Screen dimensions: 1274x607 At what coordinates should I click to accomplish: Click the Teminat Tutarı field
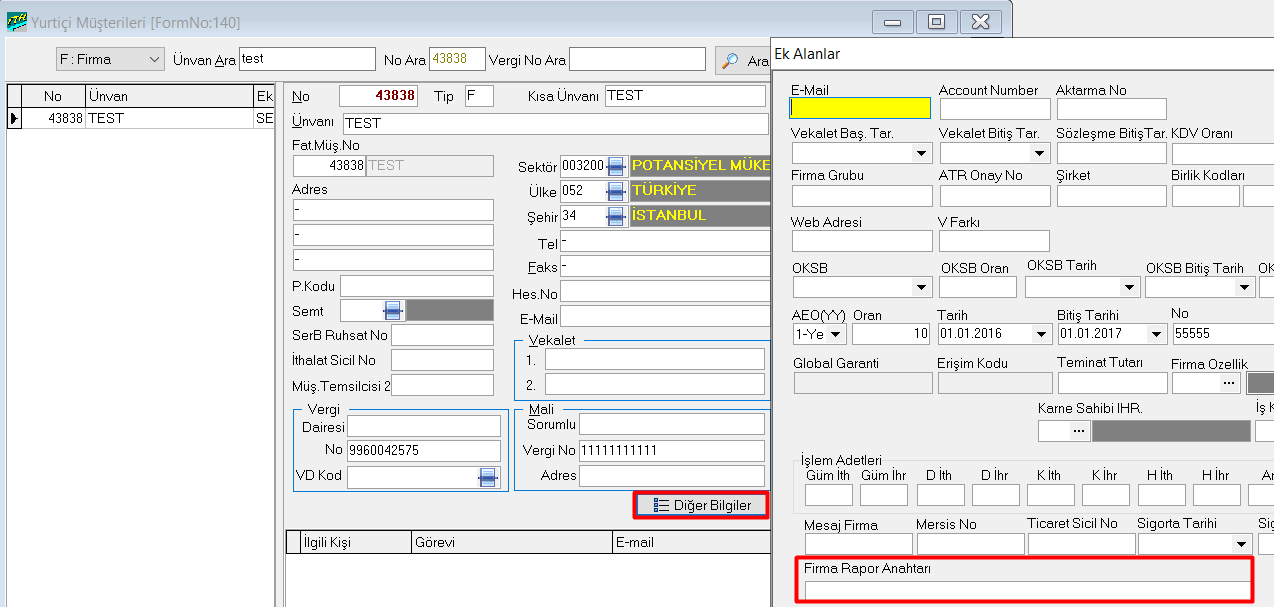point(1112,383)
